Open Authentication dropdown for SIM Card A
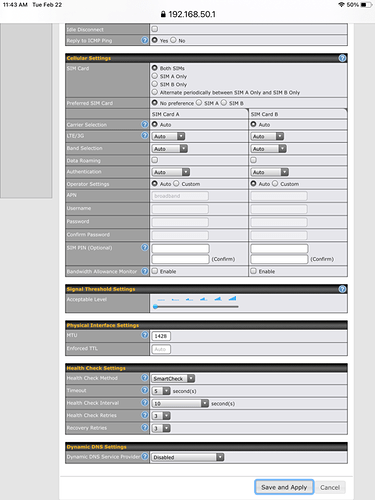This screenshot has width=375, height=500. point(171,172)
